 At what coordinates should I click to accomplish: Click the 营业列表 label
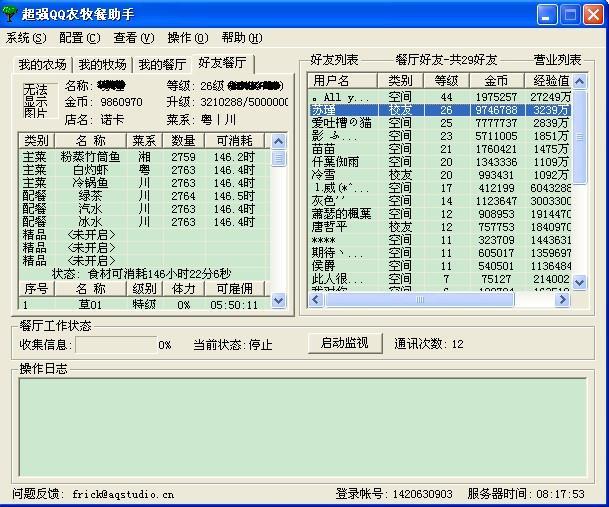coord(557,60)
